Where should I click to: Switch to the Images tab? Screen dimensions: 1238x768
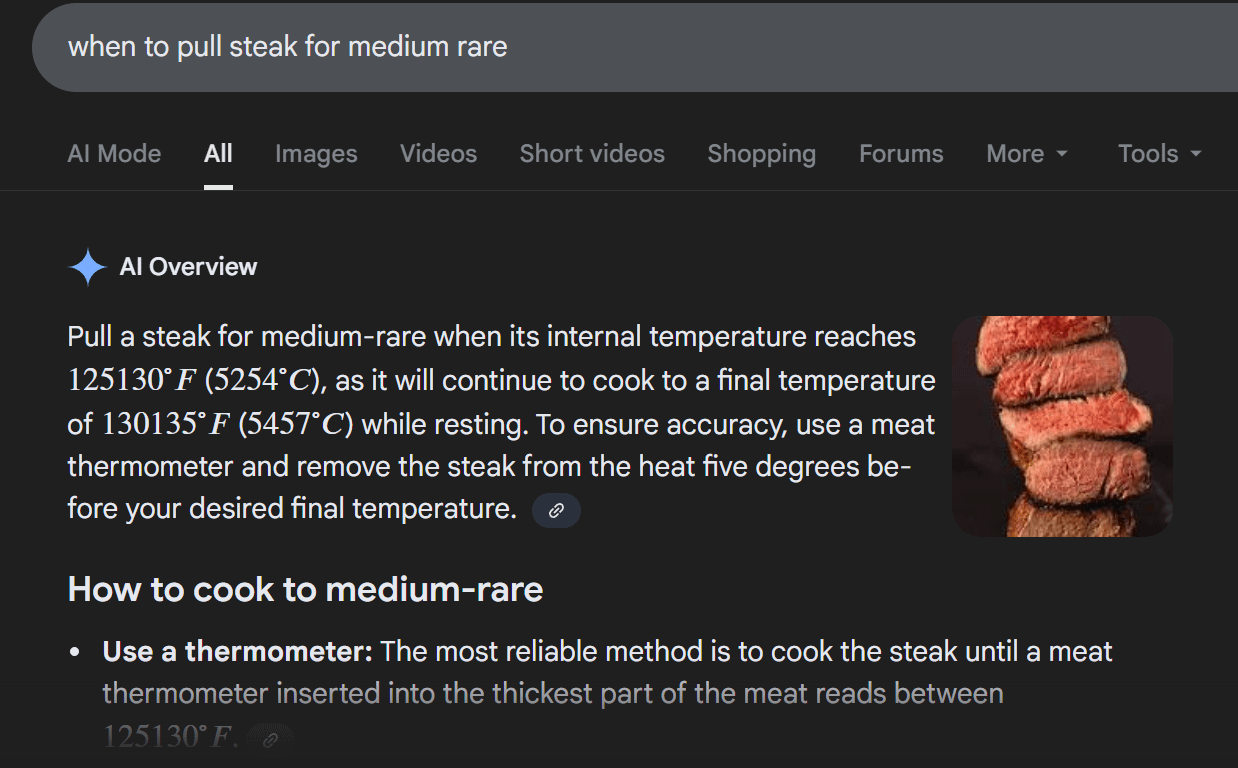(x=316, y=154)
